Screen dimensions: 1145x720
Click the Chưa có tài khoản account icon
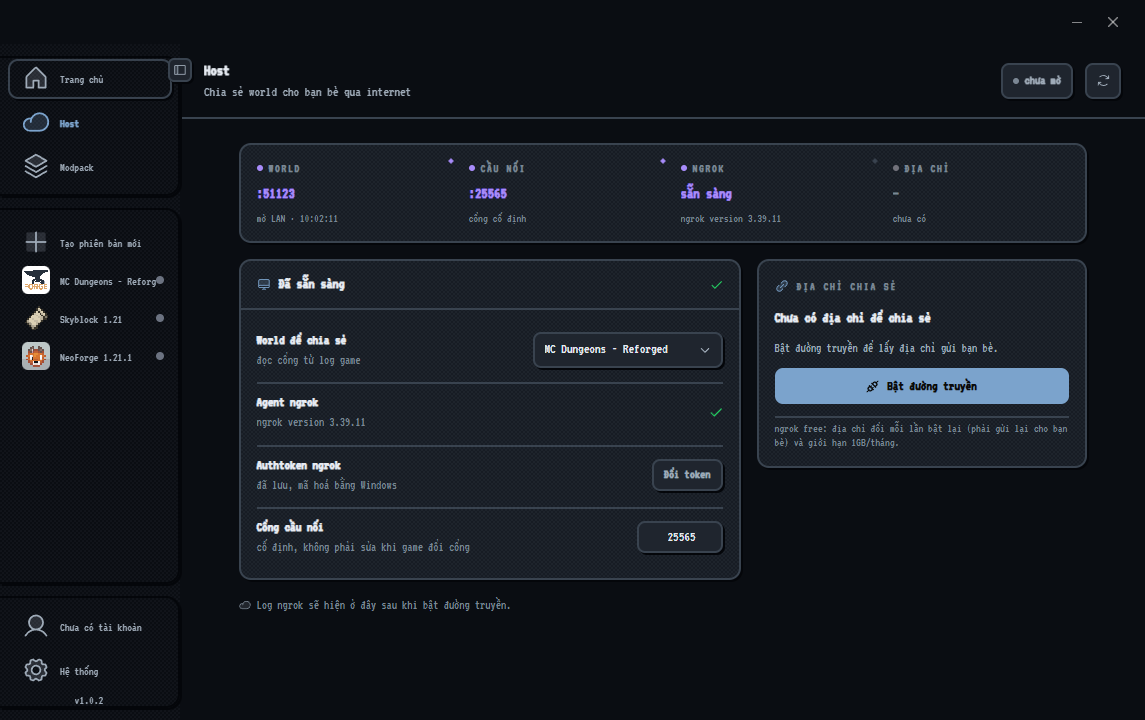coord(36,627)
